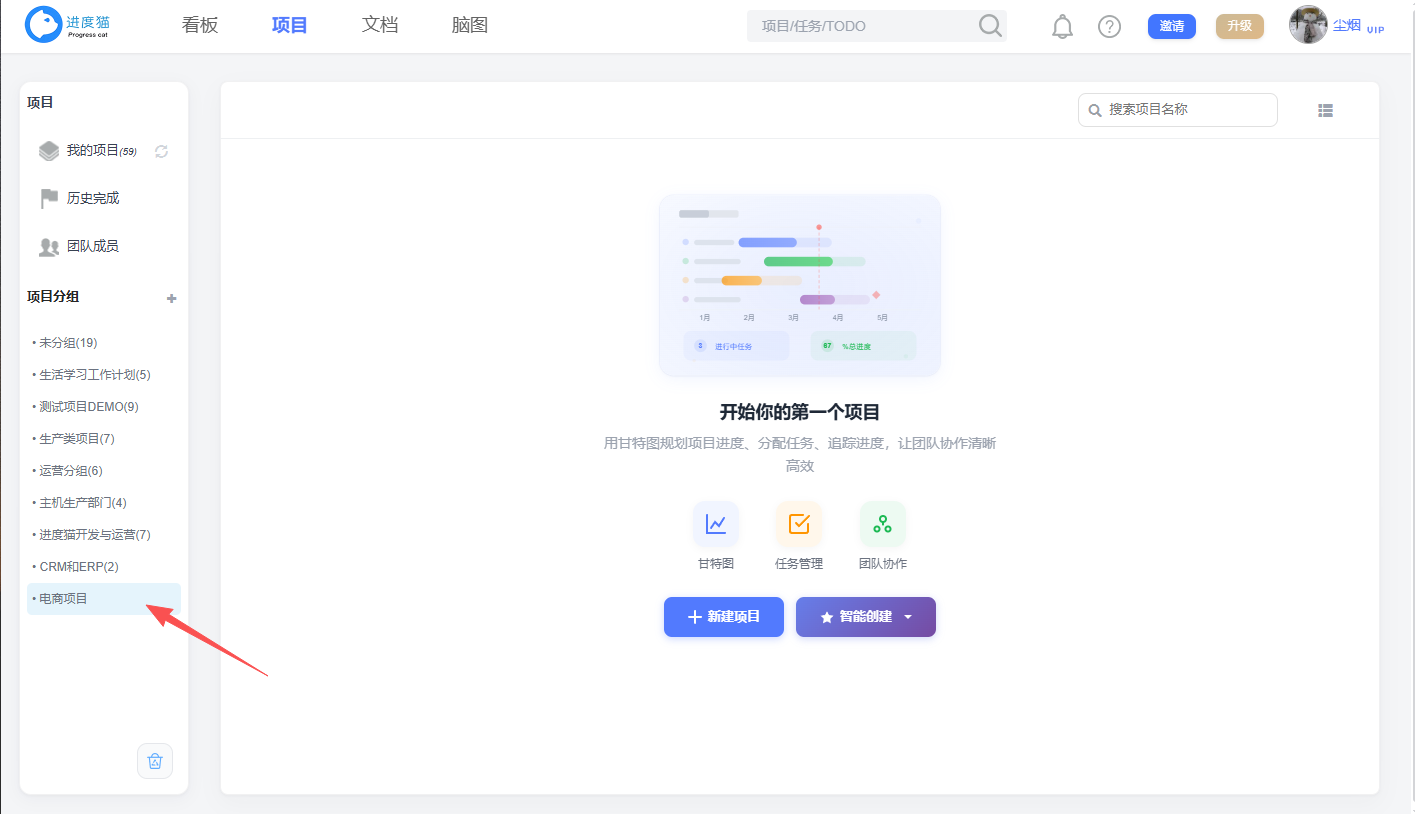Go to the 文档 tab
Image resolution: width=1415 pixels, height=814 pixels.
coord(380,26)
